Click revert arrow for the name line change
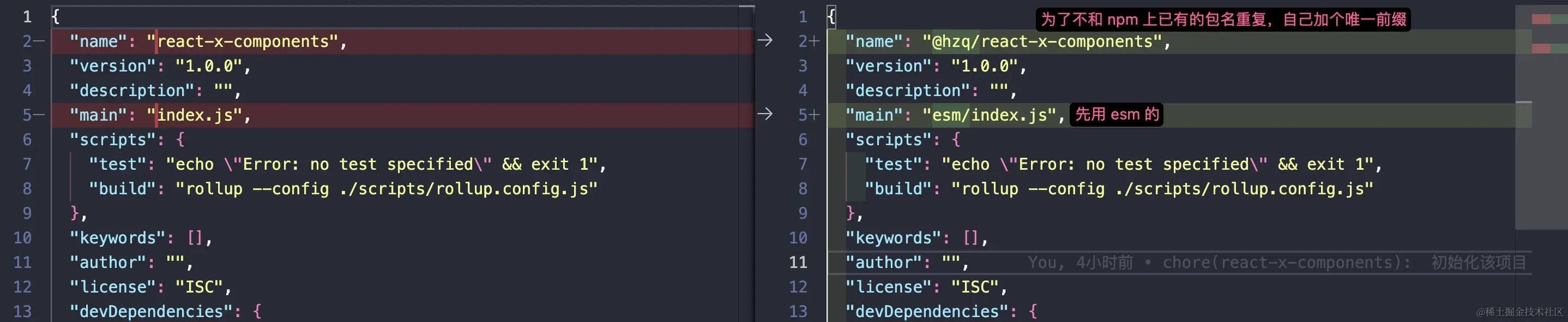The width and height of the screenshot is (1568, 322). [x=764, y=41]
